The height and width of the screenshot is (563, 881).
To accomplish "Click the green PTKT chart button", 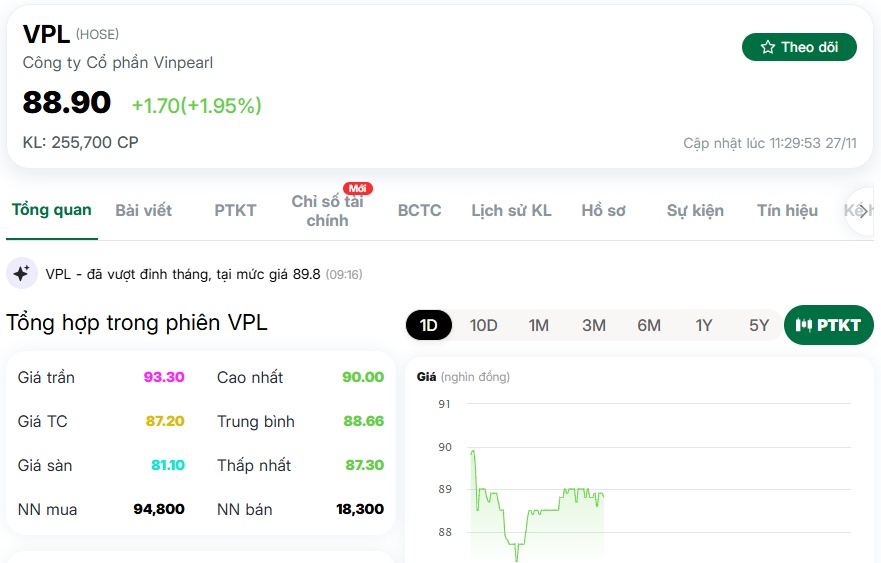I will click(829, 325).
